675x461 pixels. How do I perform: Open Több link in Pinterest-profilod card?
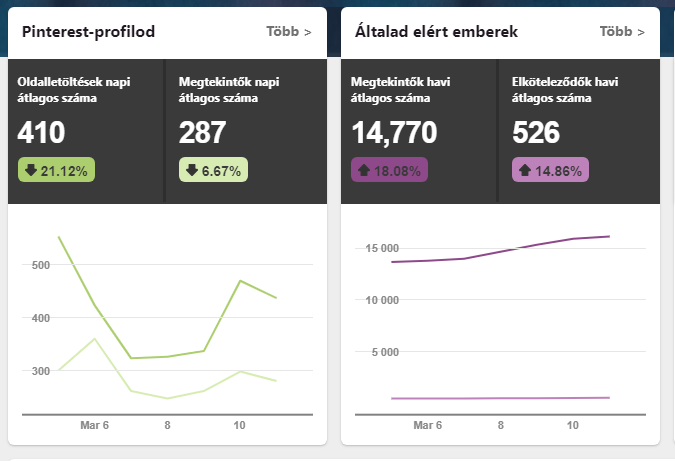click(x=288, y=32)
